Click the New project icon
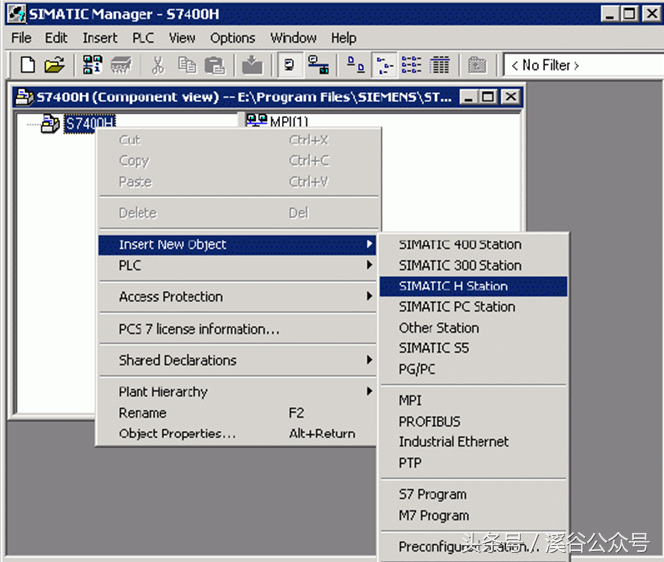664x562 pixels. coord(27,65)
